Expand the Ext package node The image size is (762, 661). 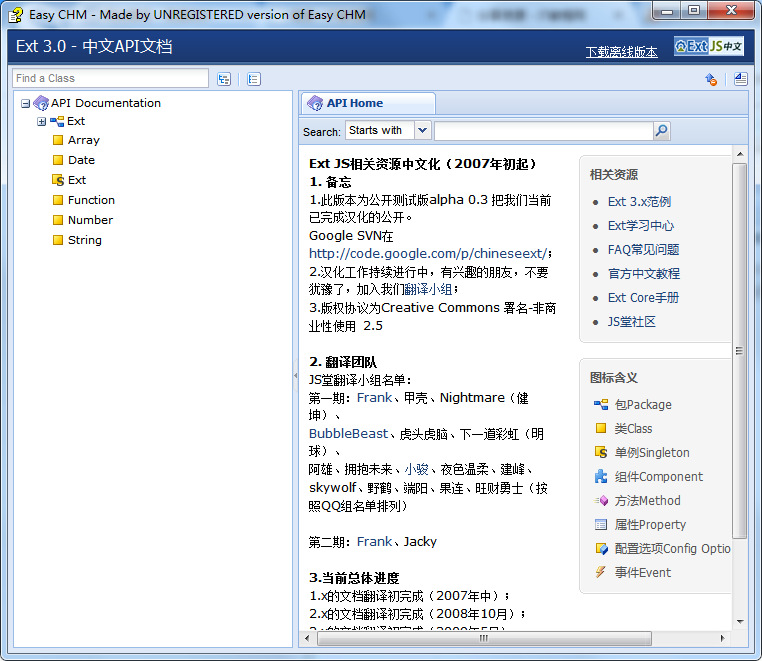[x=42, y=121]
